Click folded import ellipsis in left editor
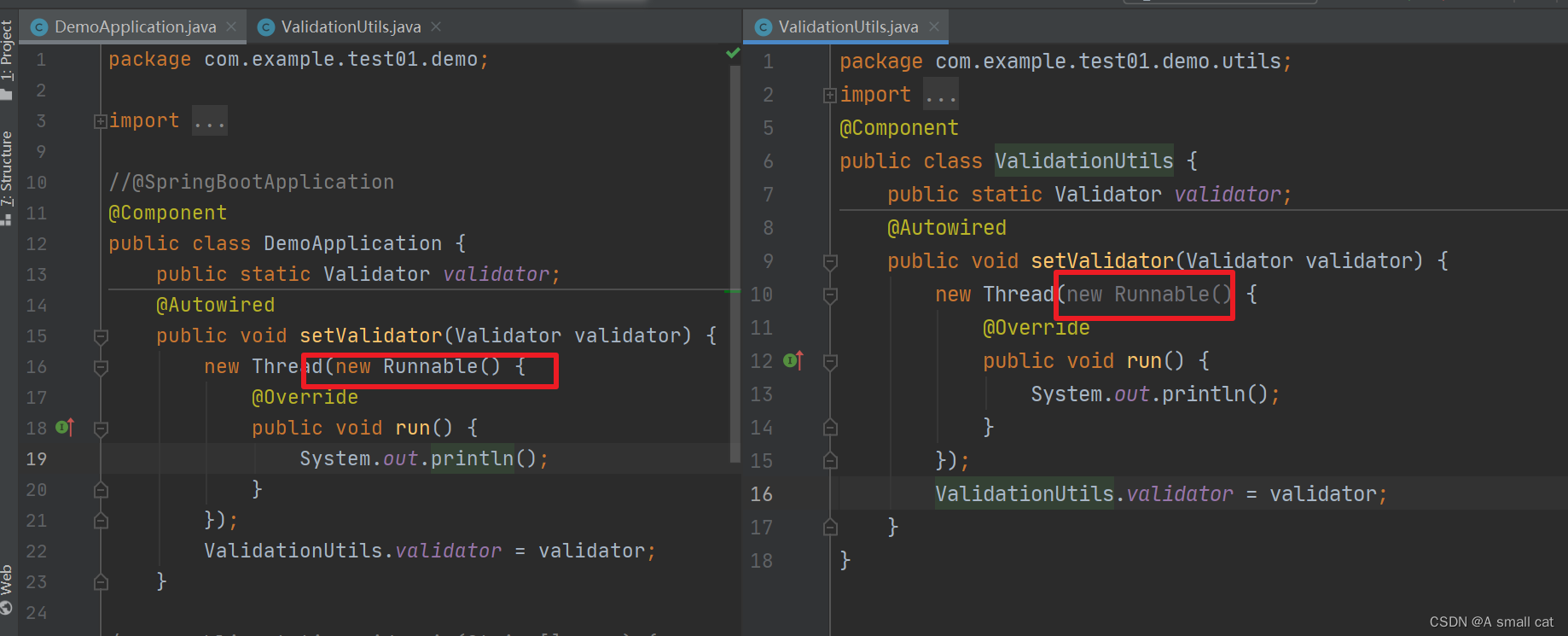The image size is (1568, 636). 209,121
